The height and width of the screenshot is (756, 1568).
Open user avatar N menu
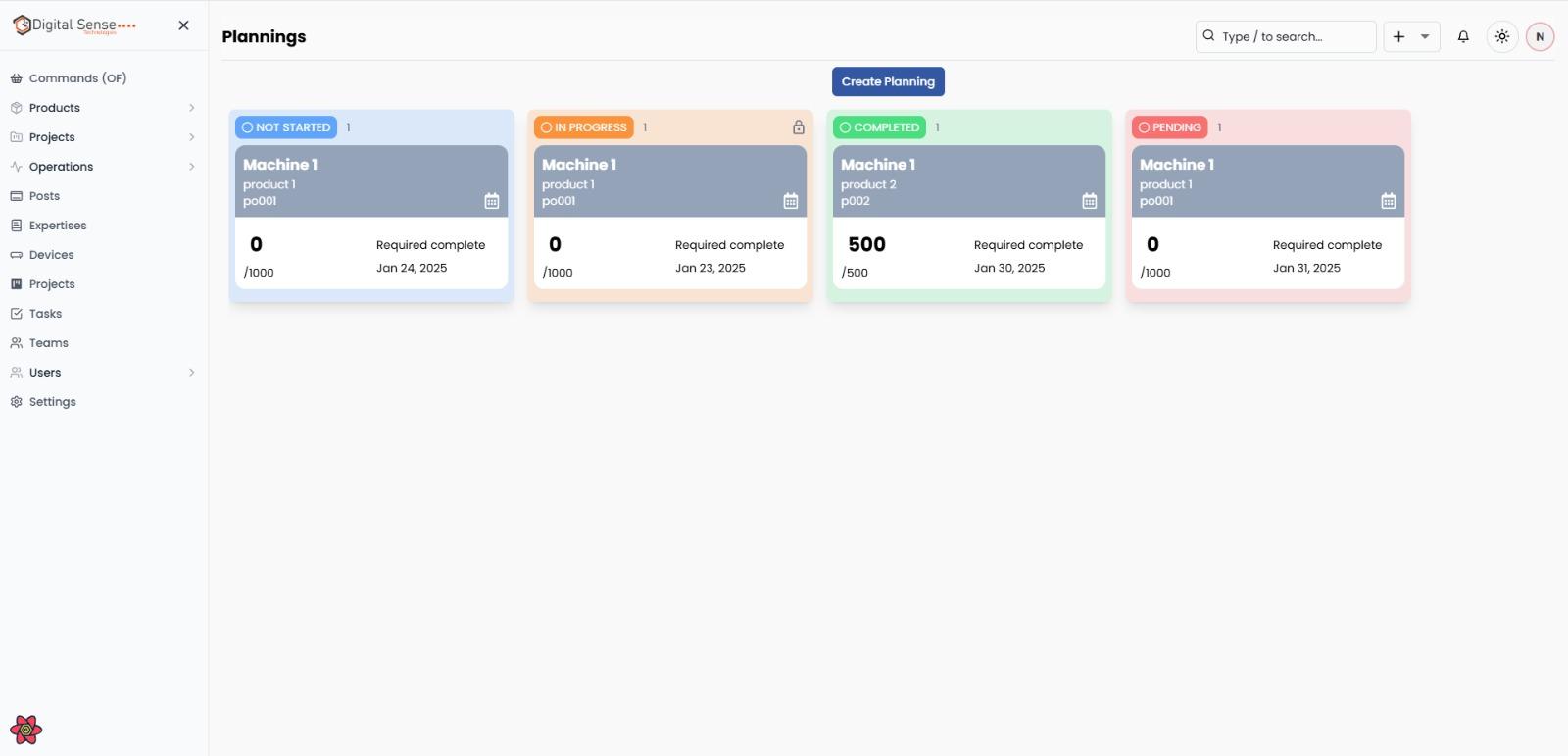tap(1540, 36)
